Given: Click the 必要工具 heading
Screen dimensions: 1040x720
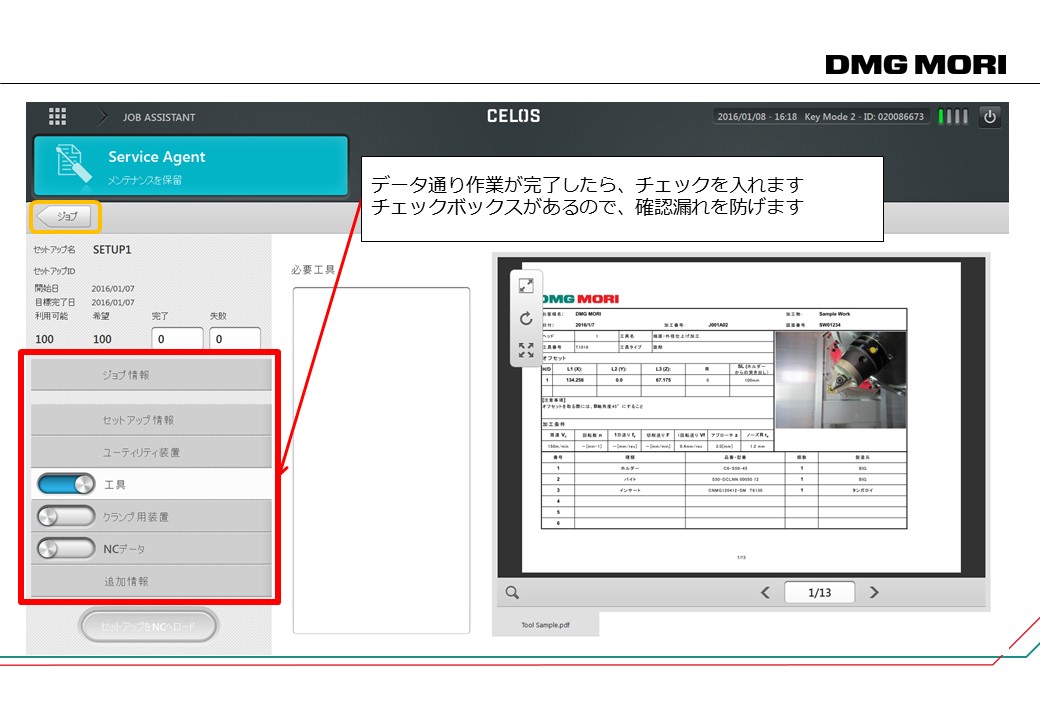Looking at the screenshot, I should pyautogui.click(x=313, y=270).
